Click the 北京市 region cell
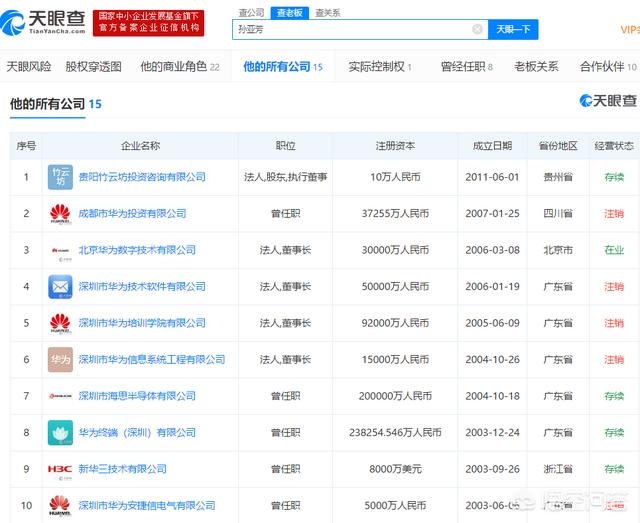 pyautogui.click(x=558, y=250)
